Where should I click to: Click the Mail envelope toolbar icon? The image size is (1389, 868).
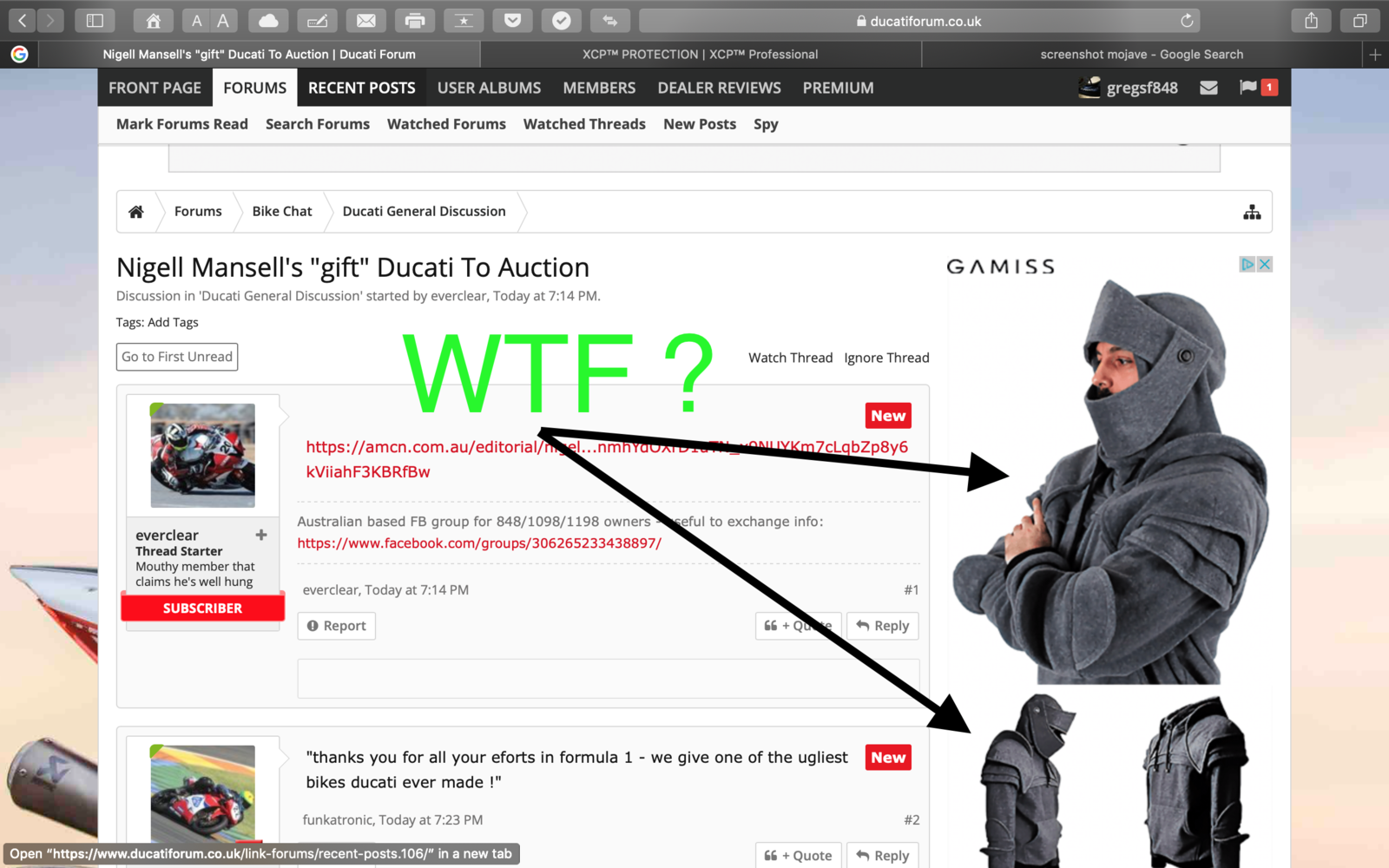(x=366, y=21)
